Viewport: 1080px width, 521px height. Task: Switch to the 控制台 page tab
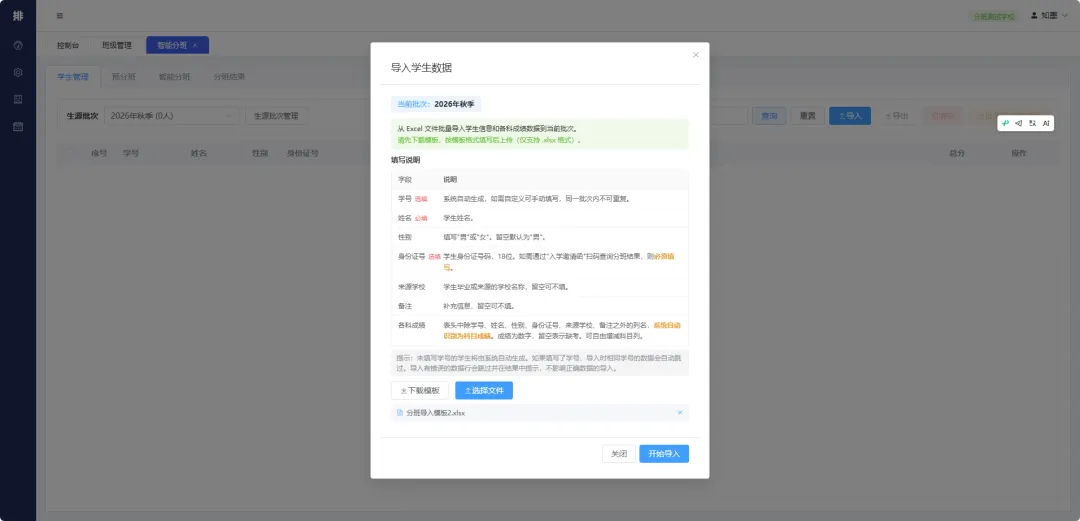[x=68, y=45]
